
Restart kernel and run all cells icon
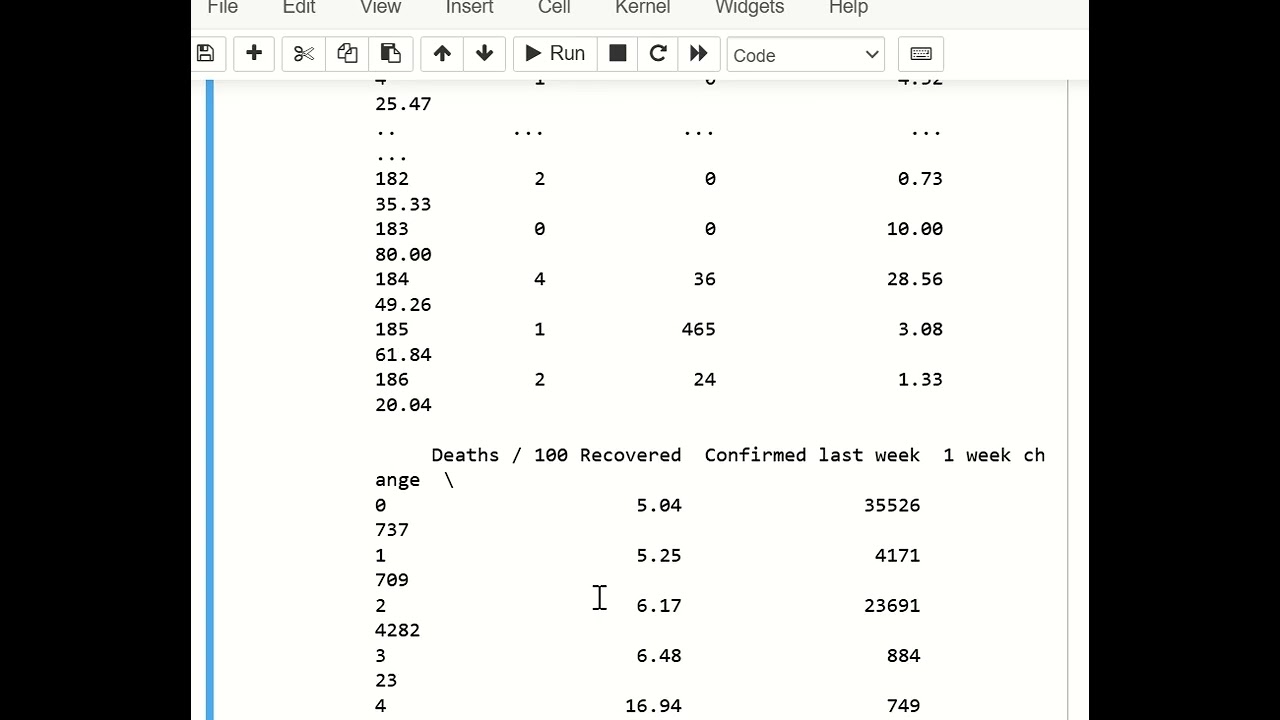698,54
